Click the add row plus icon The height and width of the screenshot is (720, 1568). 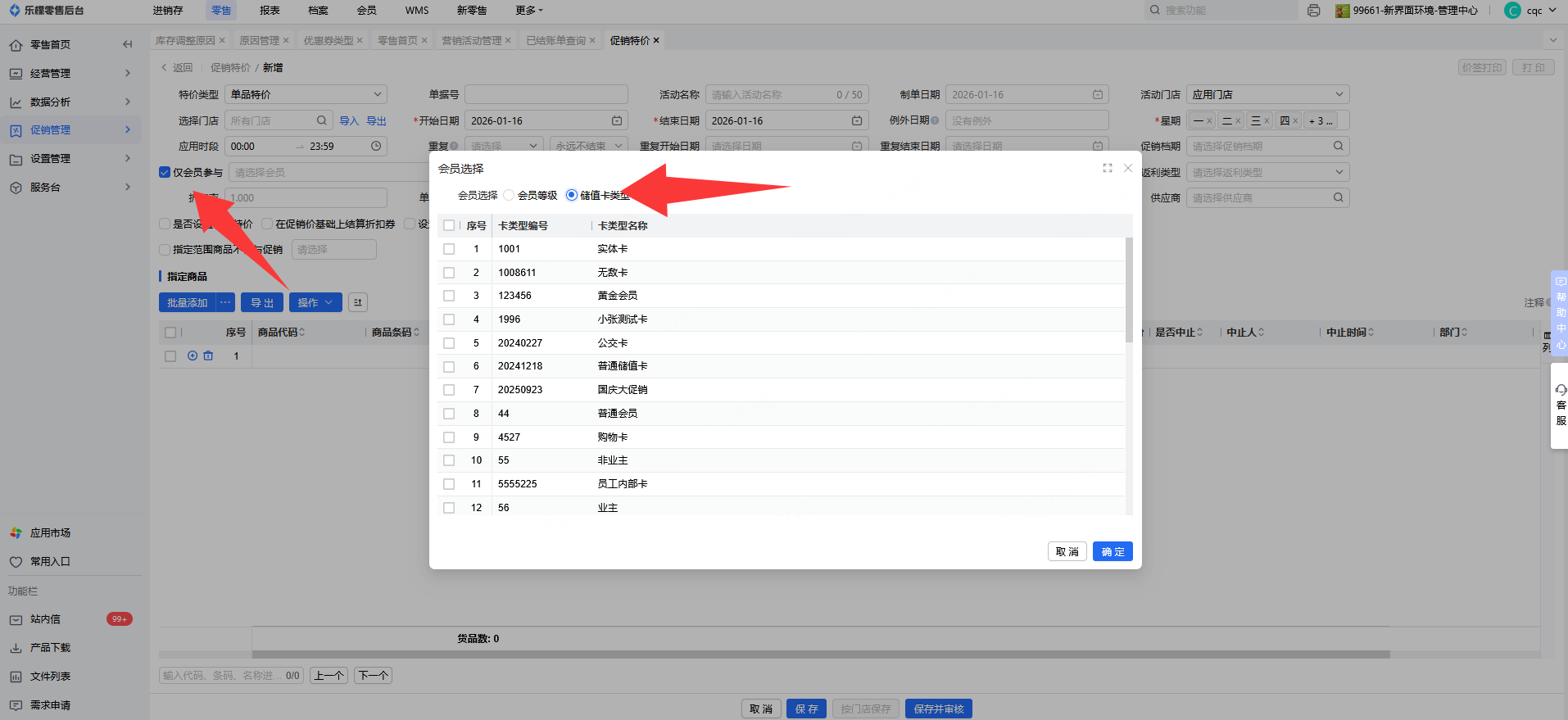tap(193, 355)
